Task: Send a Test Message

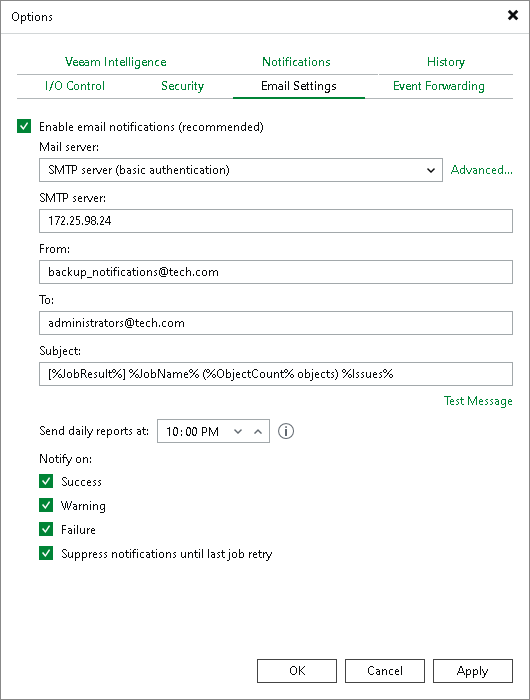Action: coord(478,401)
